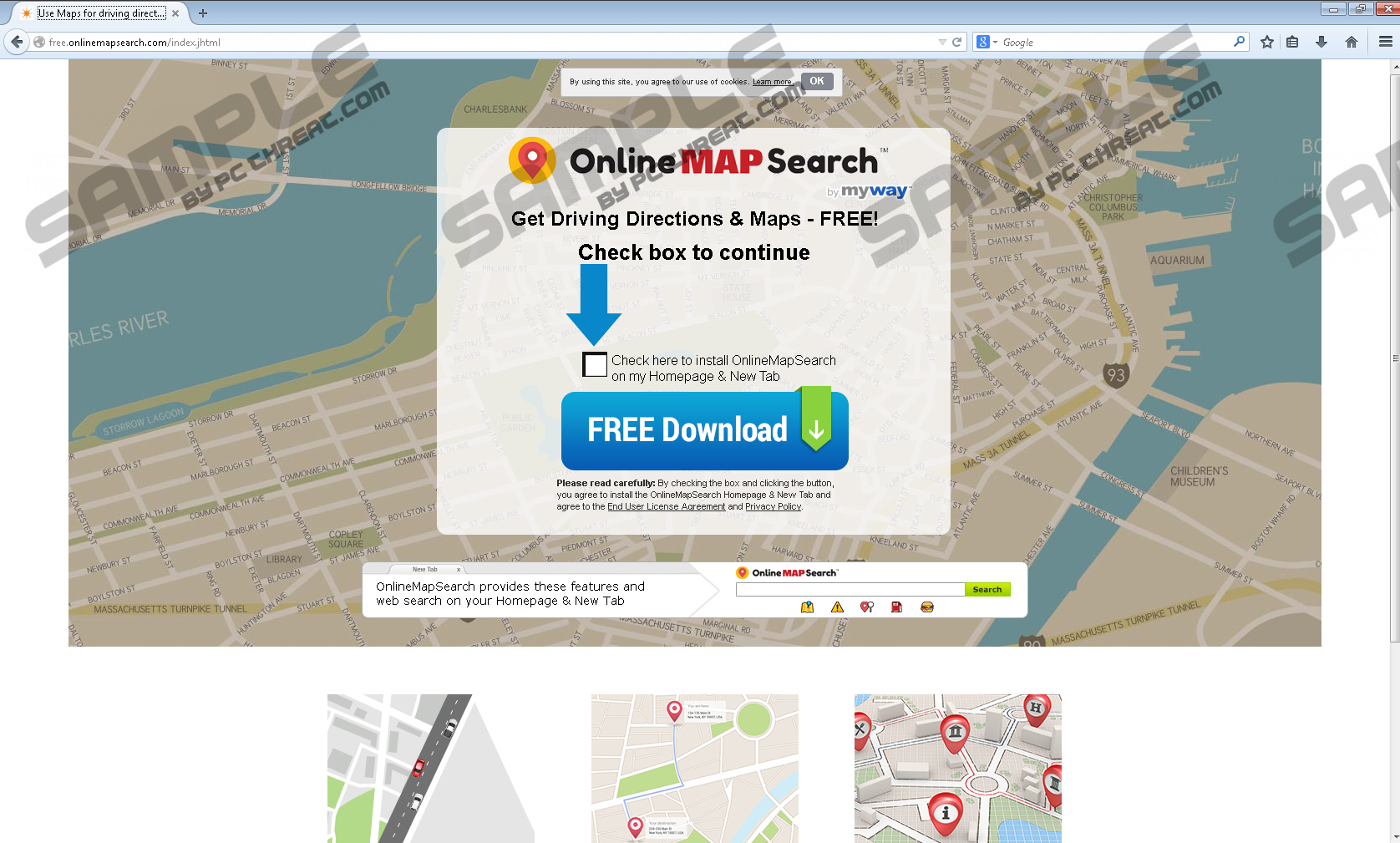Open the driving road thumbnail image
Image resolution: width=1400 pixels, height=843 pixels.
(430, 769)
